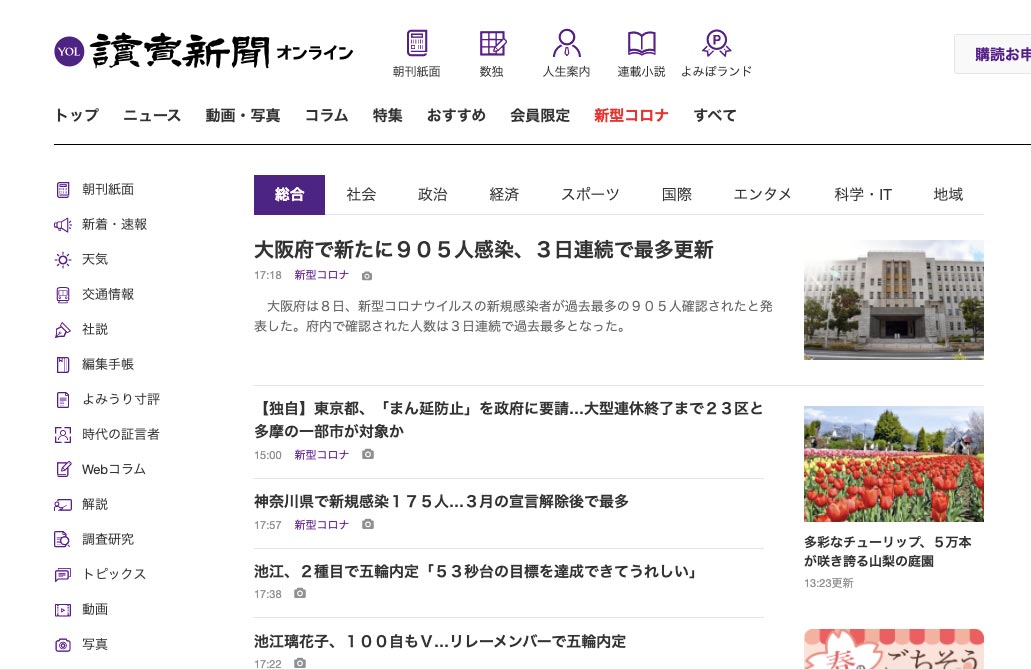The image size is (1031, 670).
Task: Open 新着・速報 sidebar label
Action: tap(114, 225)
